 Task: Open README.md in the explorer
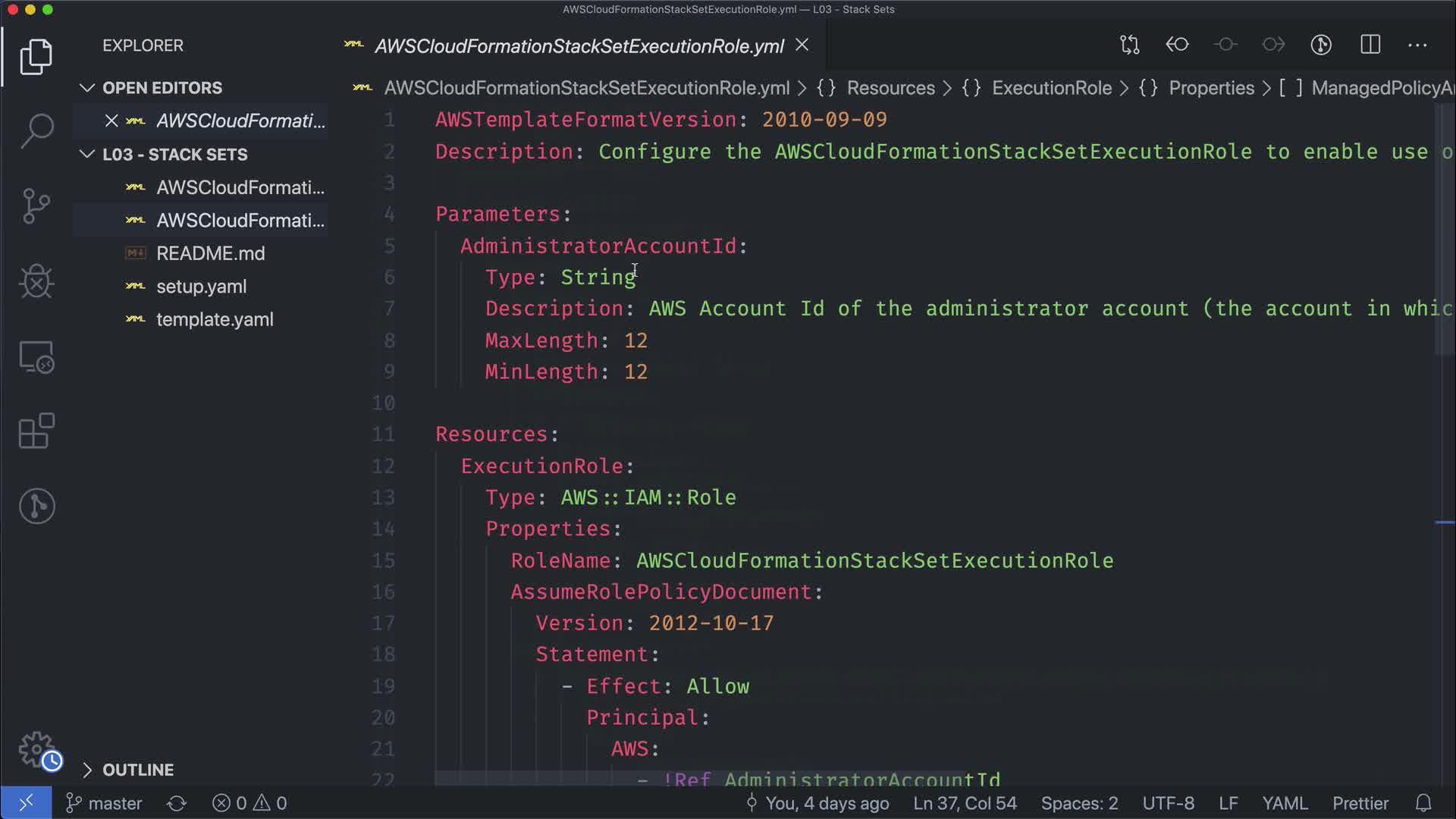(x=210, y=253)
